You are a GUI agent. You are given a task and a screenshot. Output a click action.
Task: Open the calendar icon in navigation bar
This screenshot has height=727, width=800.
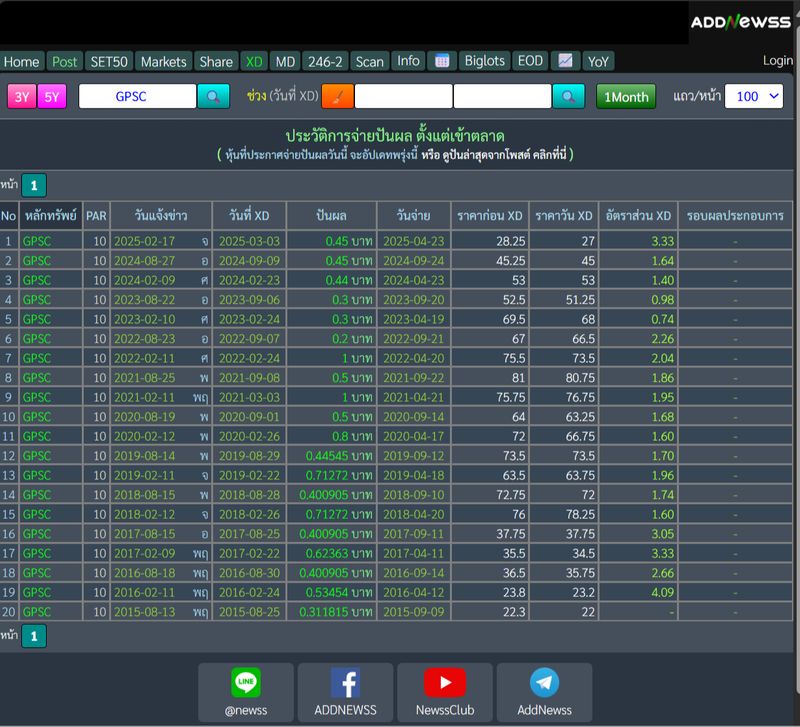click(441, 61)
